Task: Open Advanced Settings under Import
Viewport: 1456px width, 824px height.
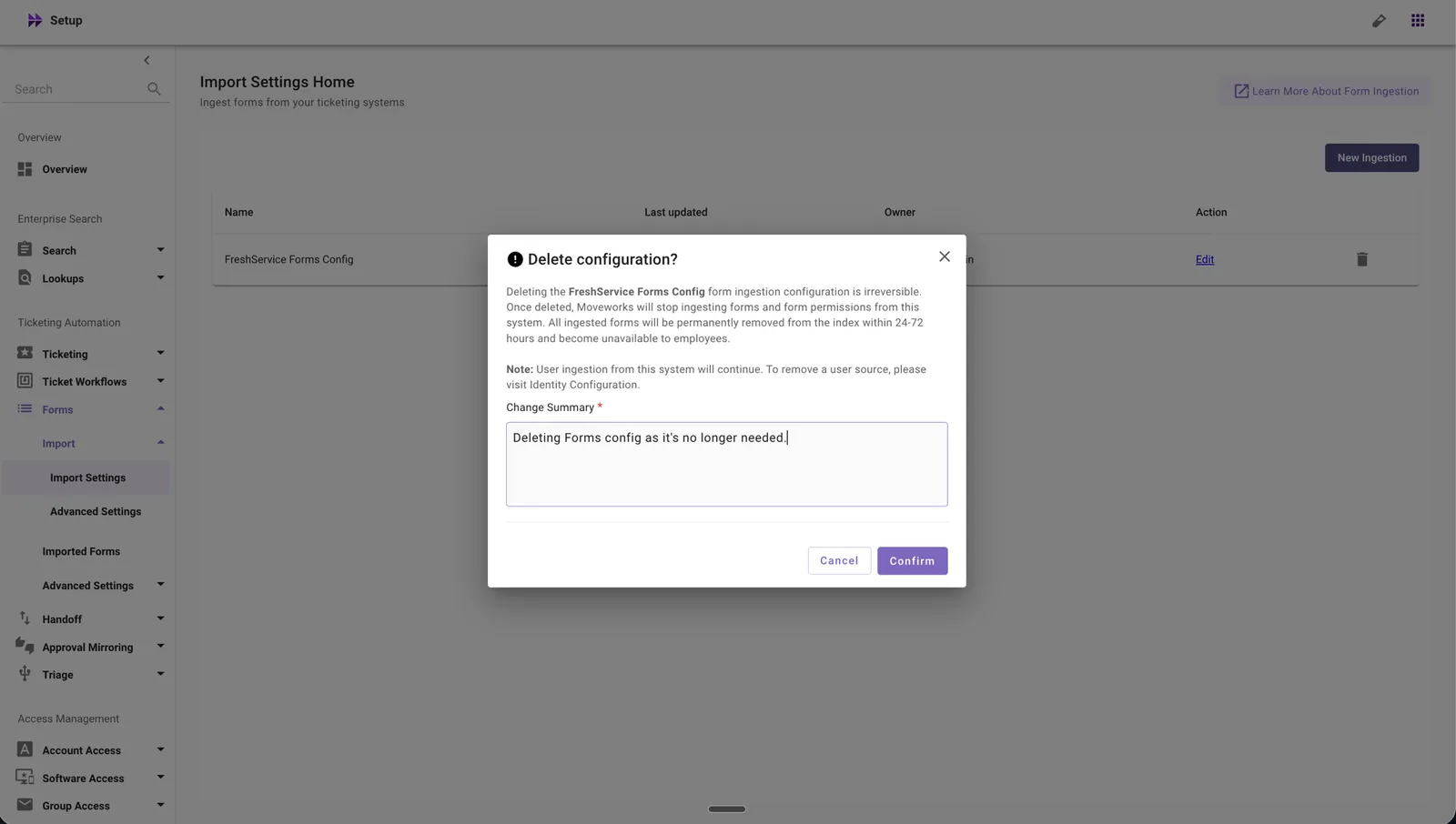Action: 96,511
